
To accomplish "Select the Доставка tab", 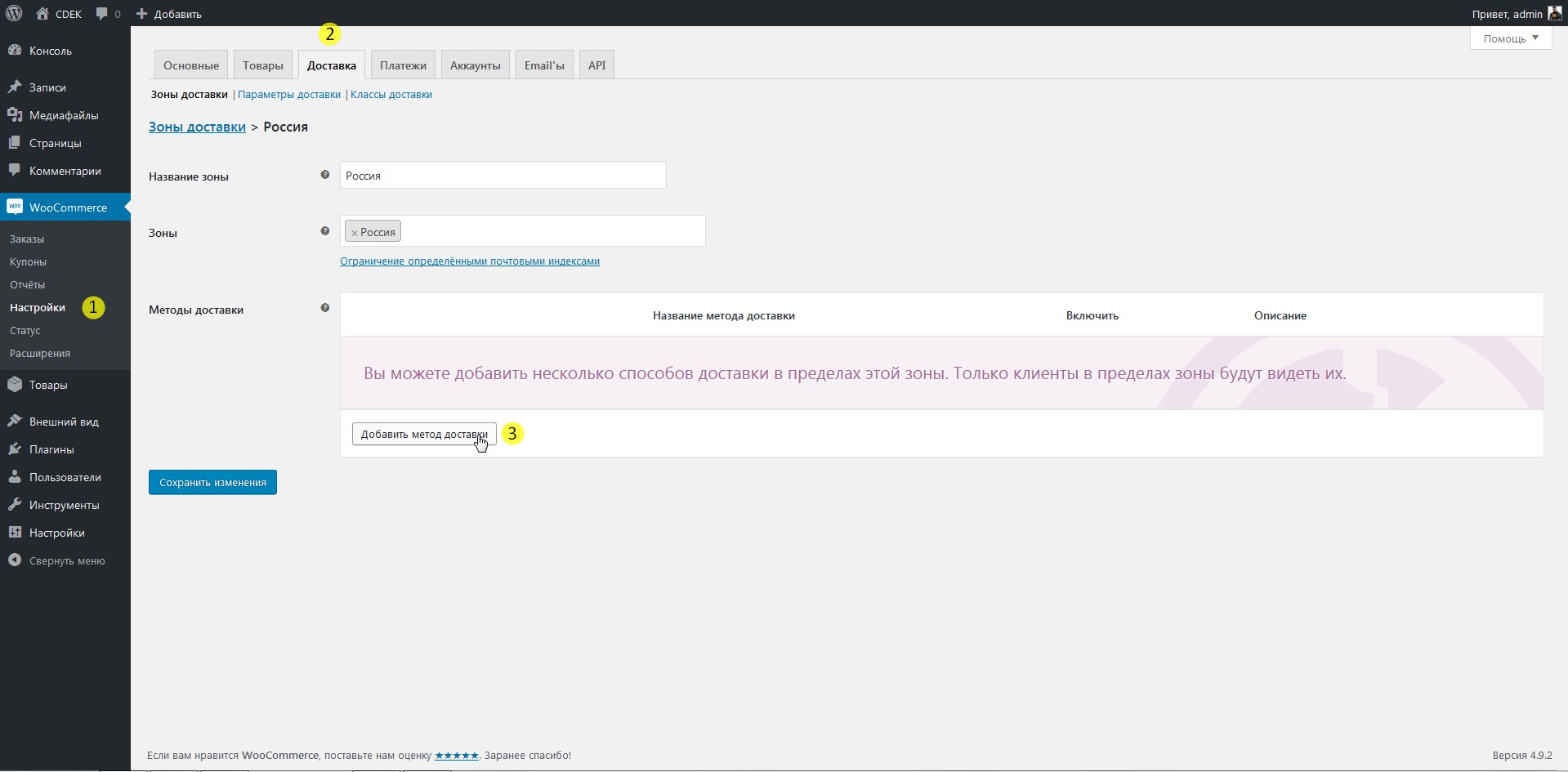I will pos(332,65).
